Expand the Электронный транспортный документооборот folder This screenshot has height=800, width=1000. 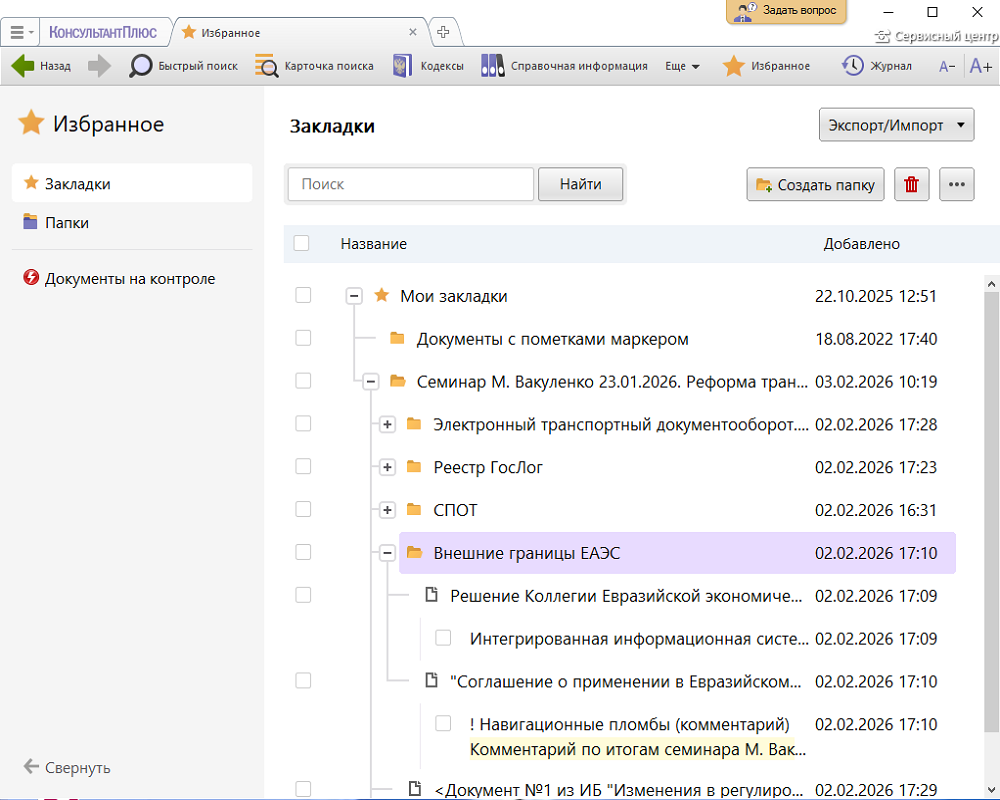tap(388, 425)
